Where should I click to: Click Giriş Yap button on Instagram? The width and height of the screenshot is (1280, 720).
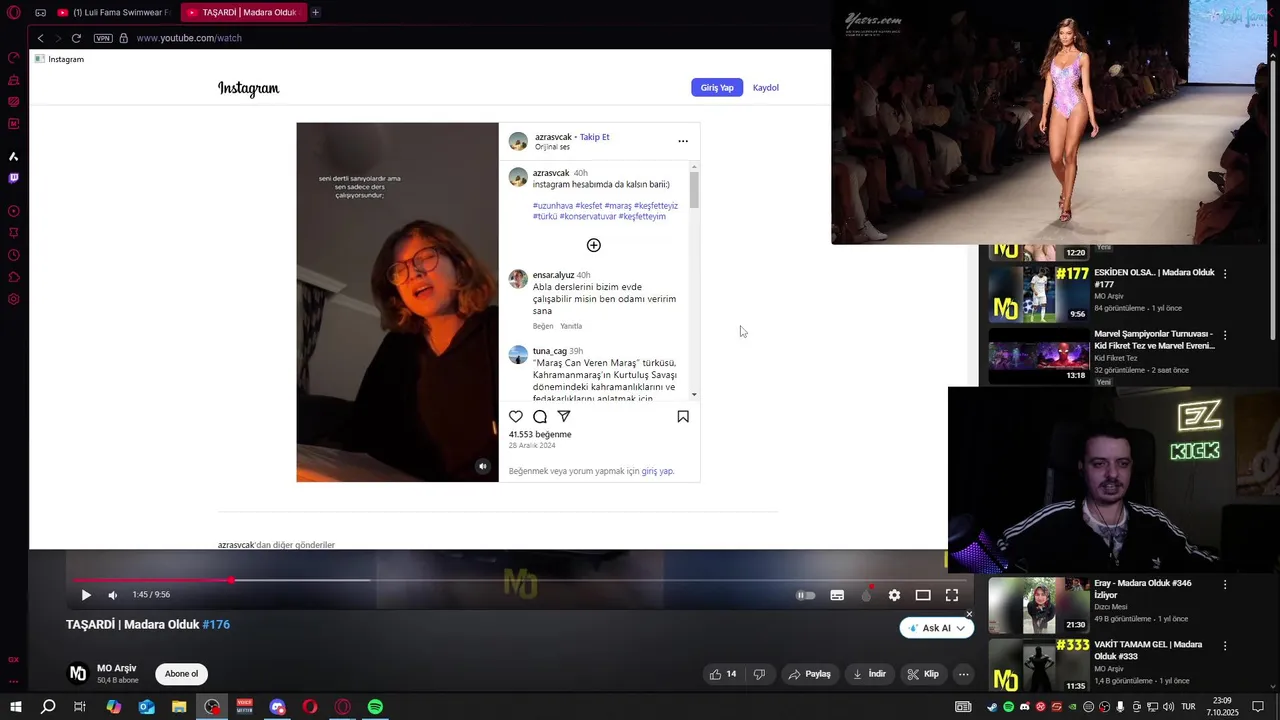click(717, 88)
